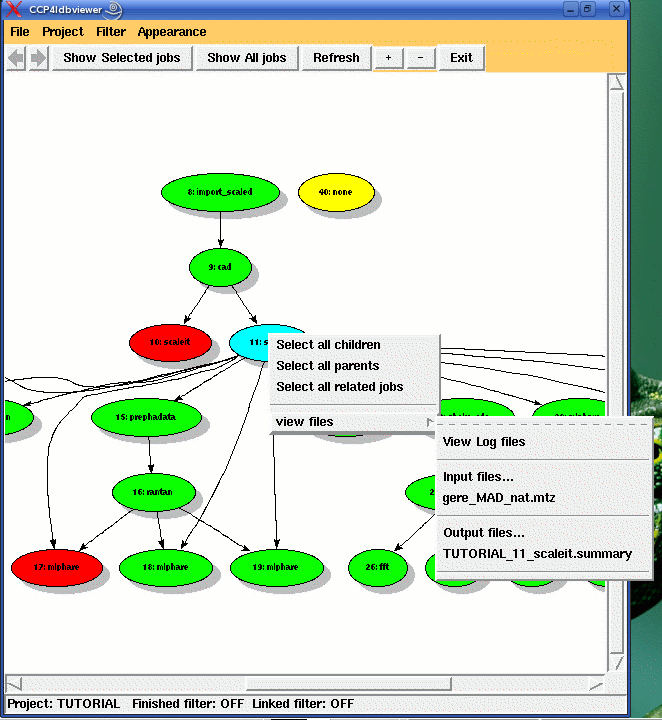Click the green prephadata job node
The width and height of the screenshot is (662, 720).
coord(146,416)
